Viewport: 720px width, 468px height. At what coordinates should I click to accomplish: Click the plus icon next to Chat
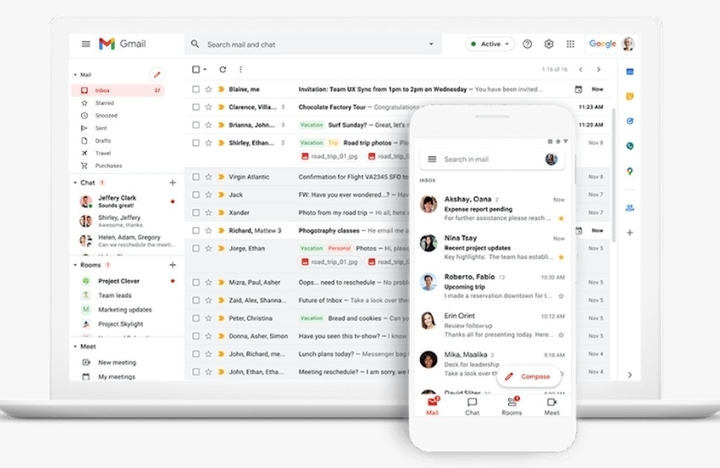(173, 183)
